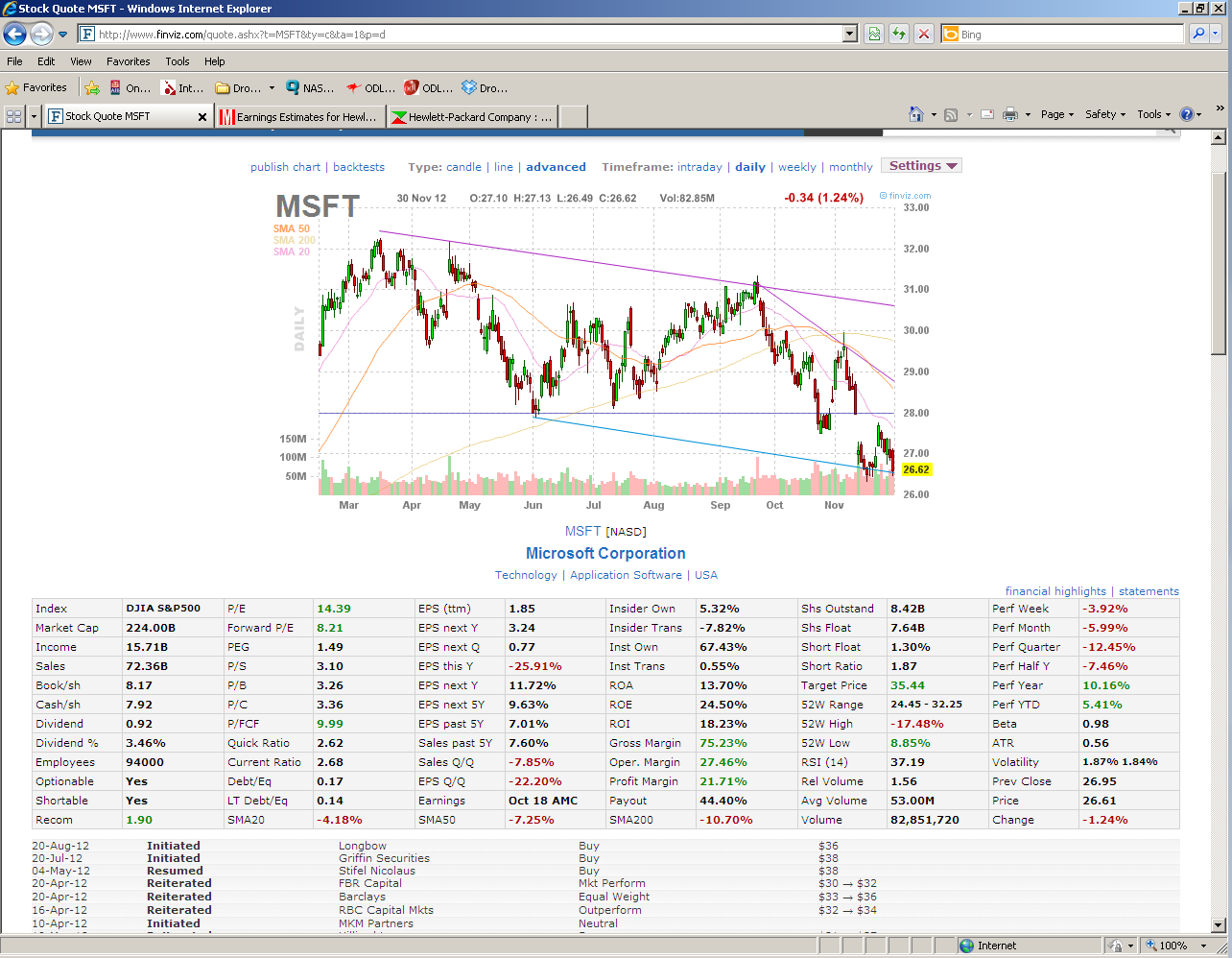The width and height of the screenshot is (1232, 958).
Task: Select the 'monthly' timeframe
Action: [x=851, y=167]
